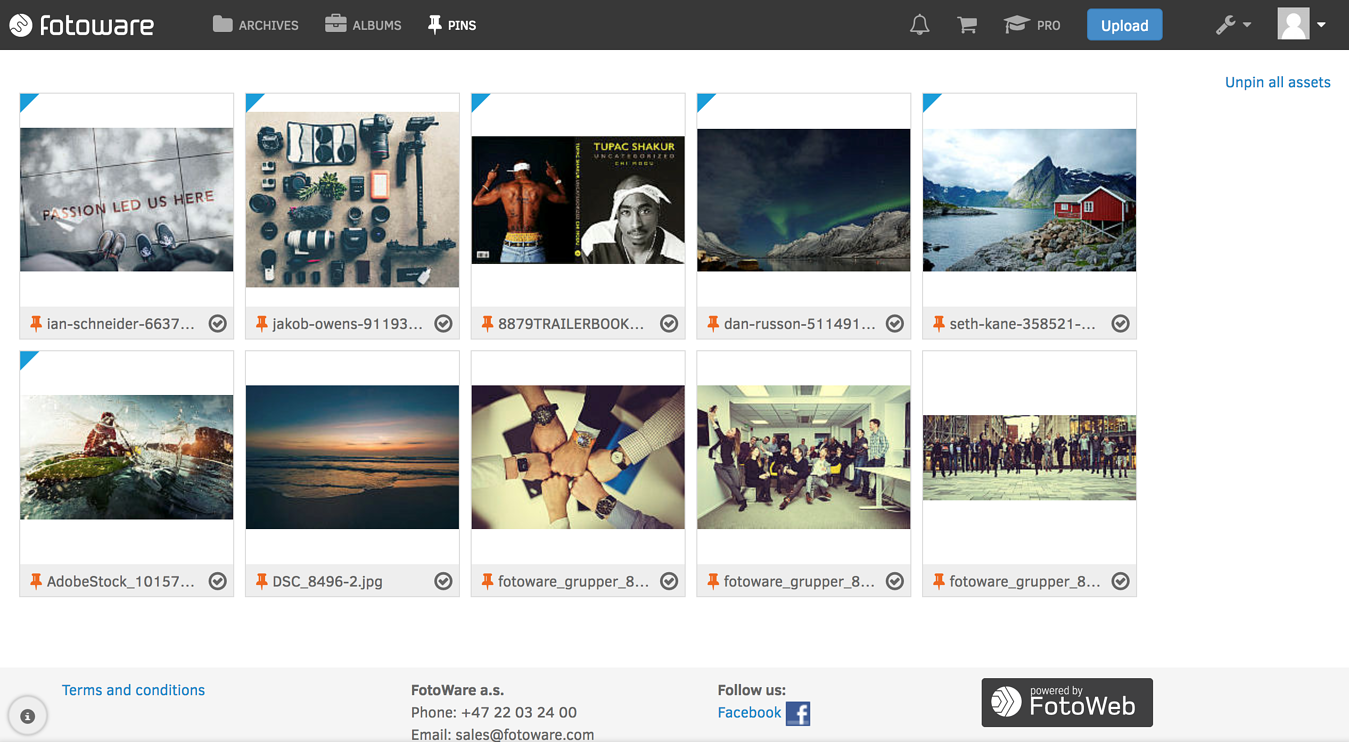Select the seth-kane-358521 asset checkmark
Screen dimensions: 1349x742
click(1121, 323)
